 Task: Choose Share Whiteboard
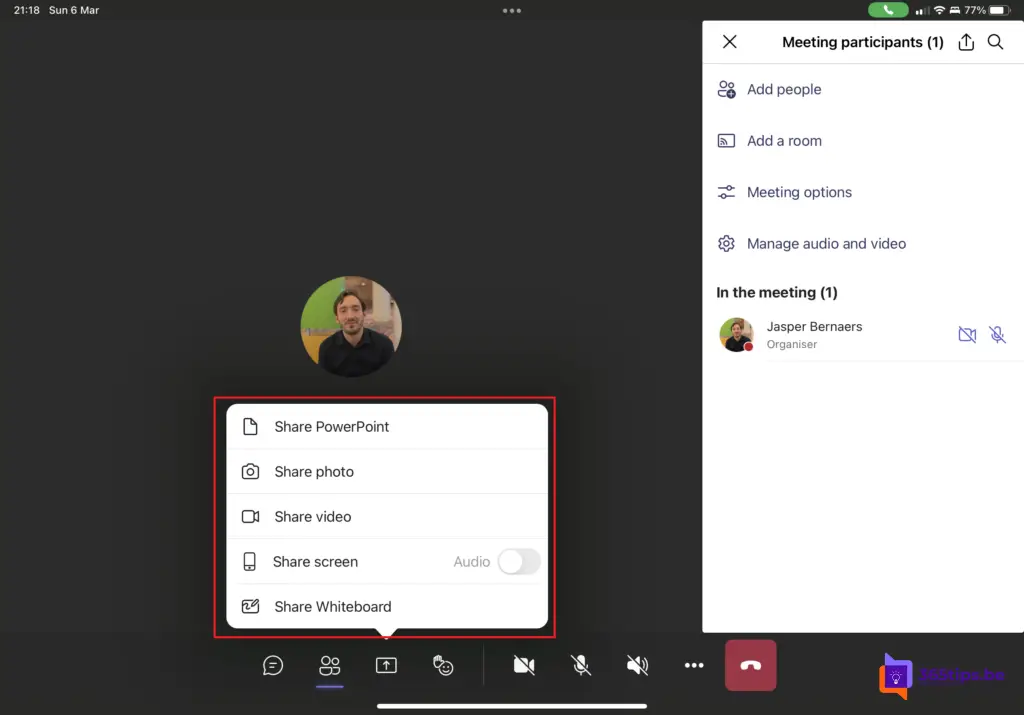(387, 607)
